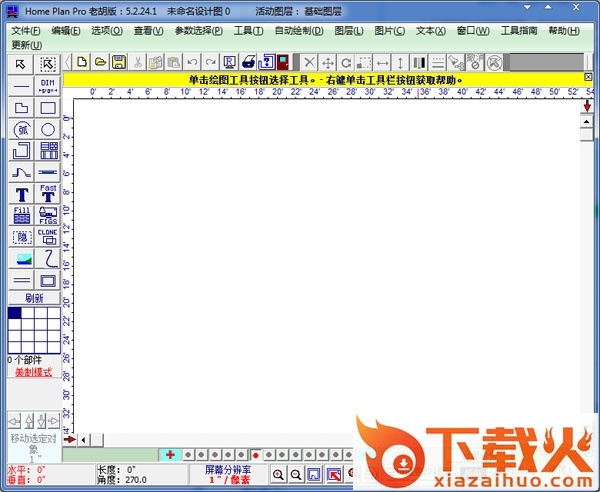600x492 pixels.
Task: Click the 屏幕分辨率 label
Action: tap(228, 470)
